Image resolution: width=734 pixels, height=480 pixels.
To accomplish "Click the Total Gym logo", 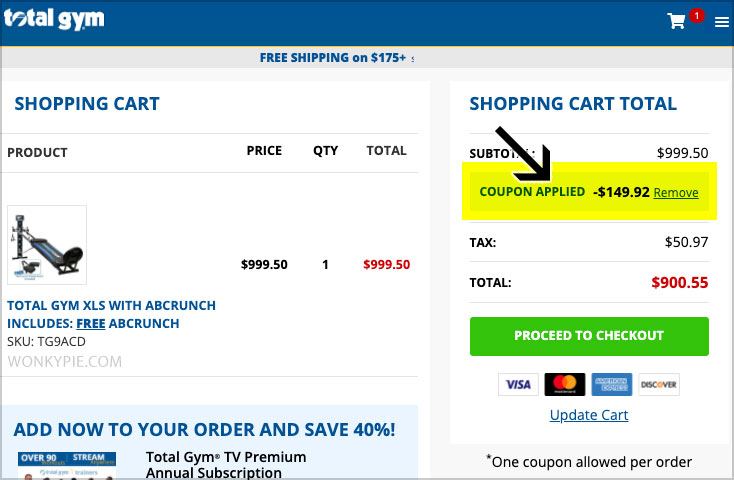I will 54,19.
